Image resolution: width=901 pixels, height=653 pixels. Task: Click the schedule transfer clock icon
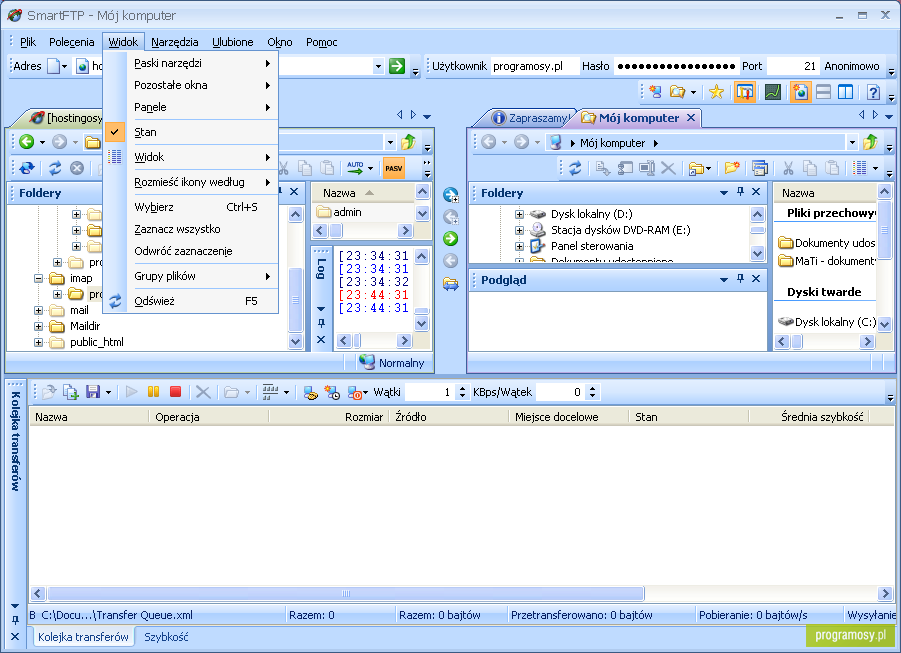tap(332, 392)
